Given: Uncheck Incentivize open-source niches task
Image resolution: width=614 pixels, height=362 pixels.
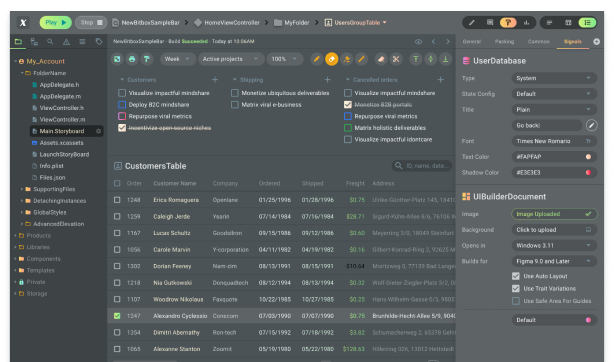Looking at the screenshot, I should [x=122, y=128].
